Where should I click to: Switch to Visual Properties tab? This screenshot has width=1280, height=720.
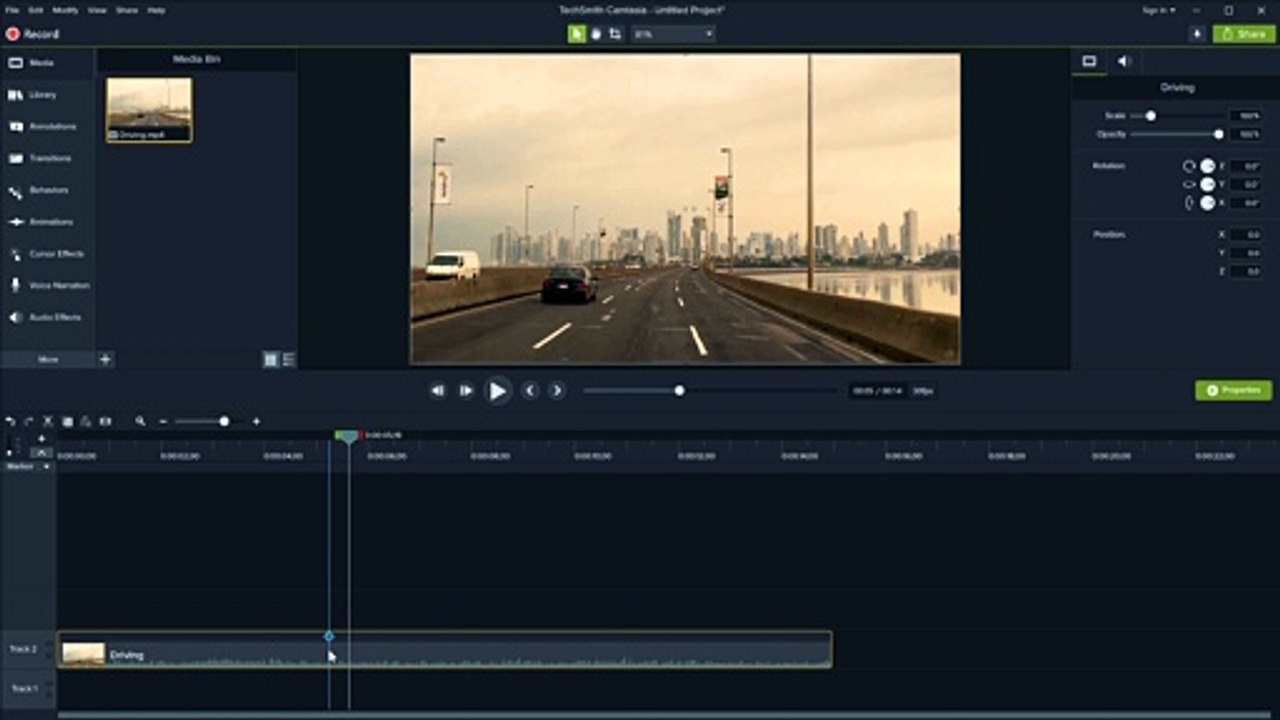tap(1089, 61)
